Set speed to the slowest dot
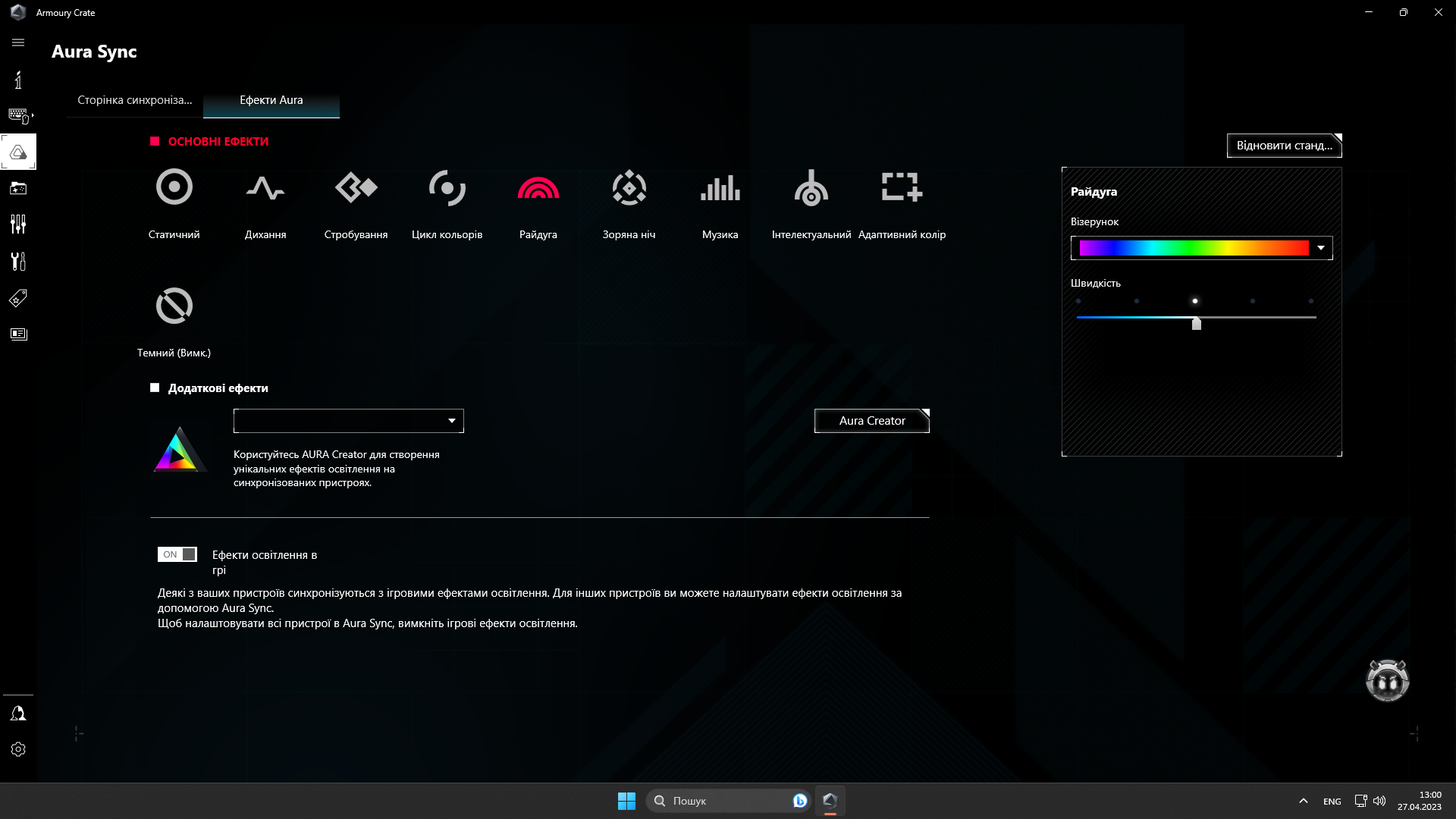 (x=1078, y=301)
